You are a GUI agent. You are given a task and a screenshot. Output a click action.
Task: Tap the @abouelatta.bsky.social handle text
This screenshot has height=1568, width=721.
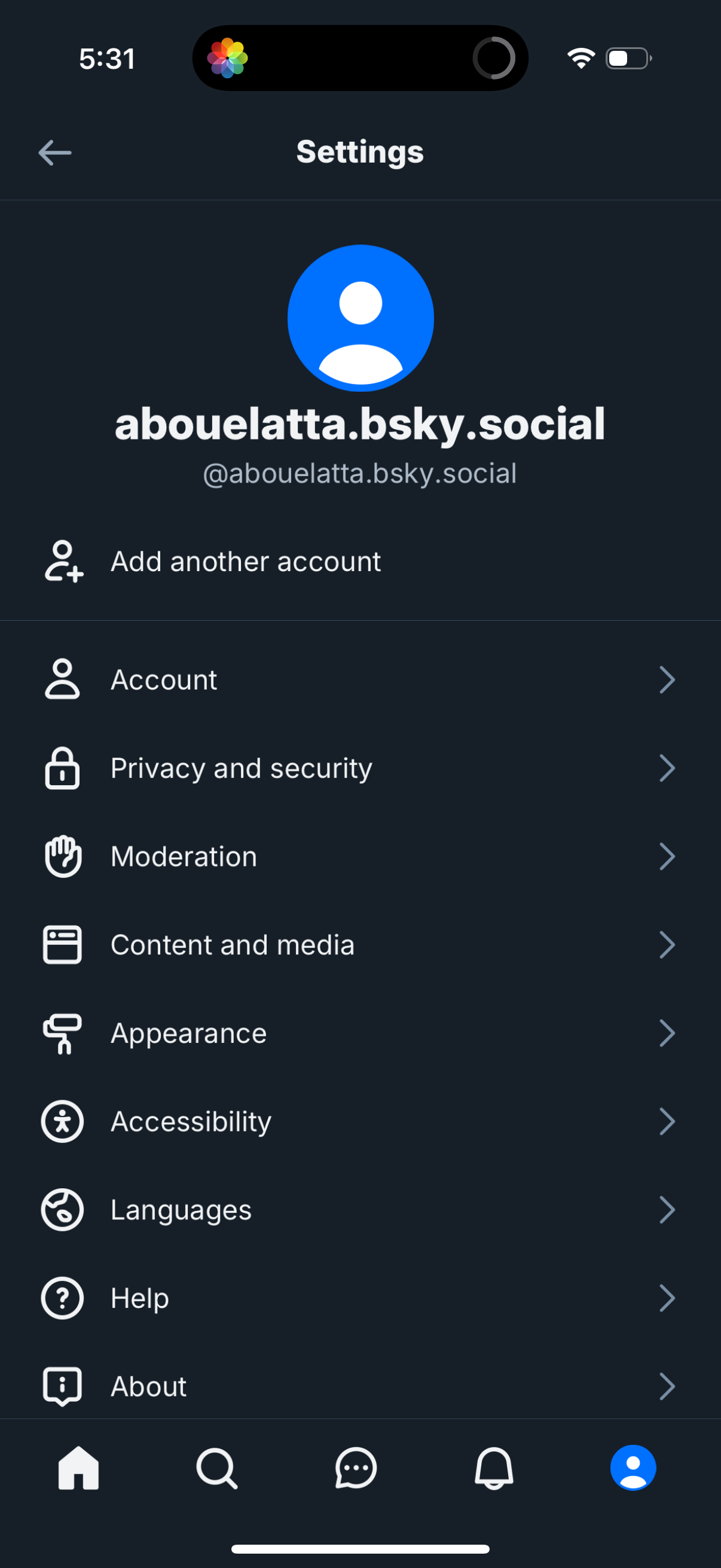360,474
